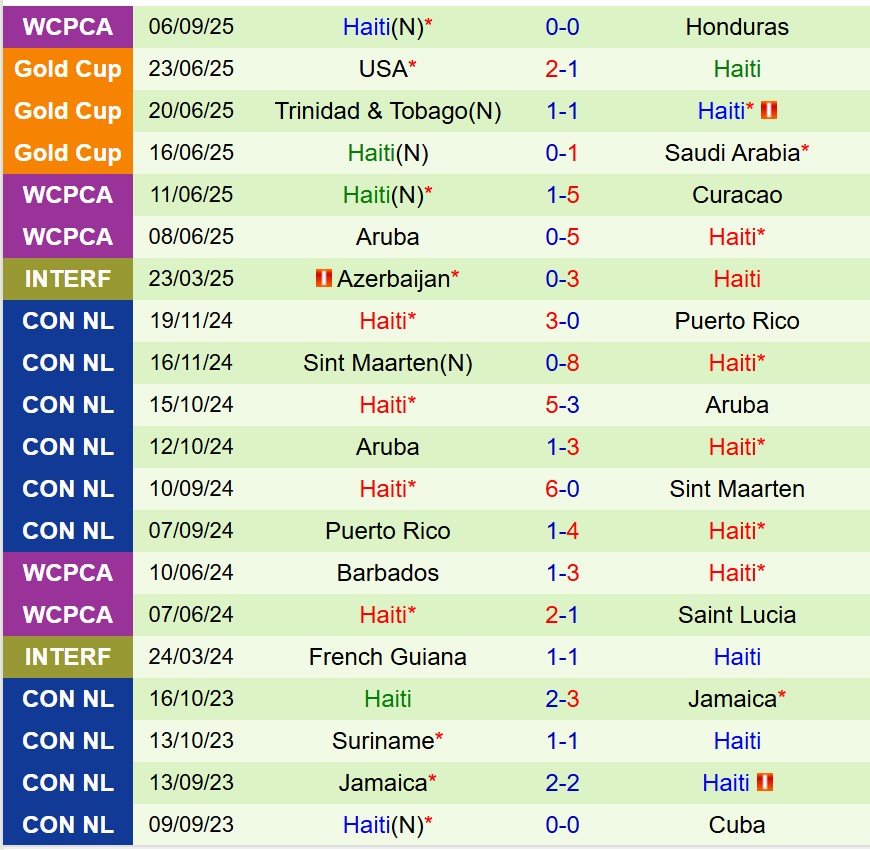870x850 pixels.
Task: Open the Saudi Arabia team link
Action: [x=732, y=153]
